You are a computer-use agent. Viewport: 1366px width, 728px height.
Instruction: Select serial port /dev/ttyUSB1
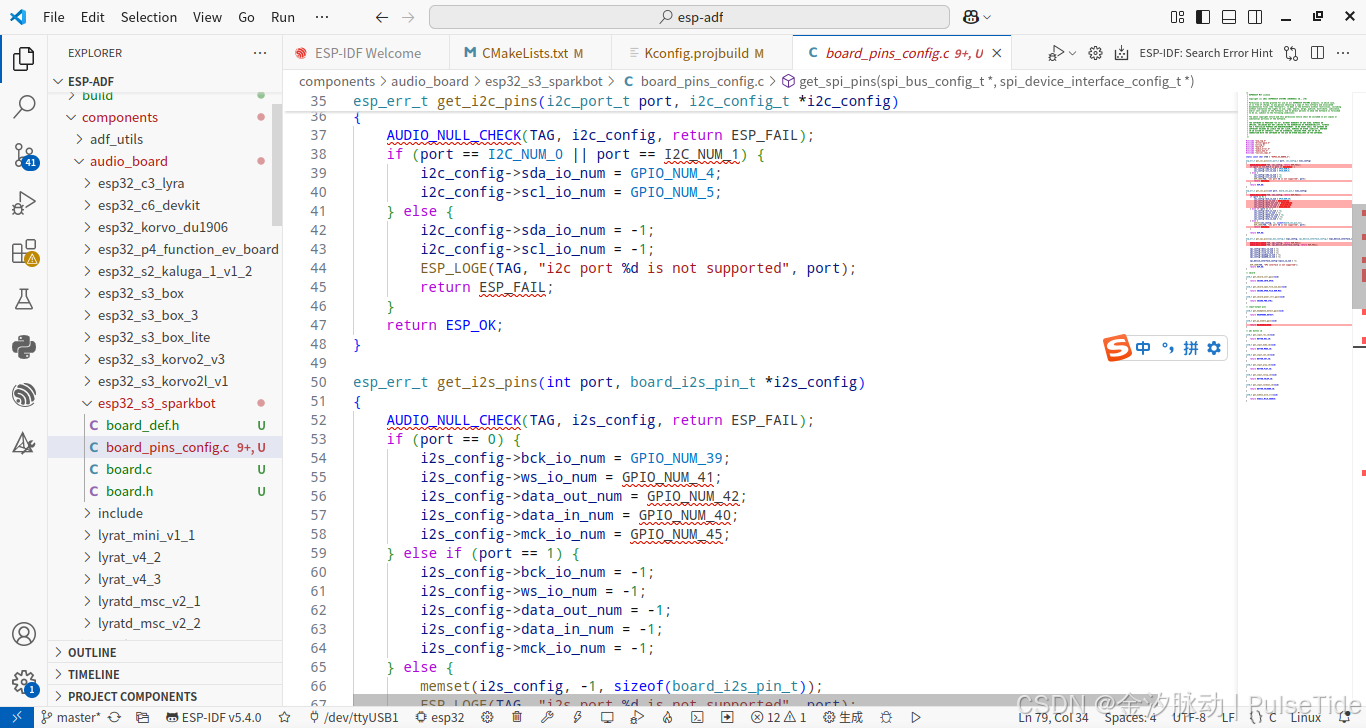[x=354, y=717]
